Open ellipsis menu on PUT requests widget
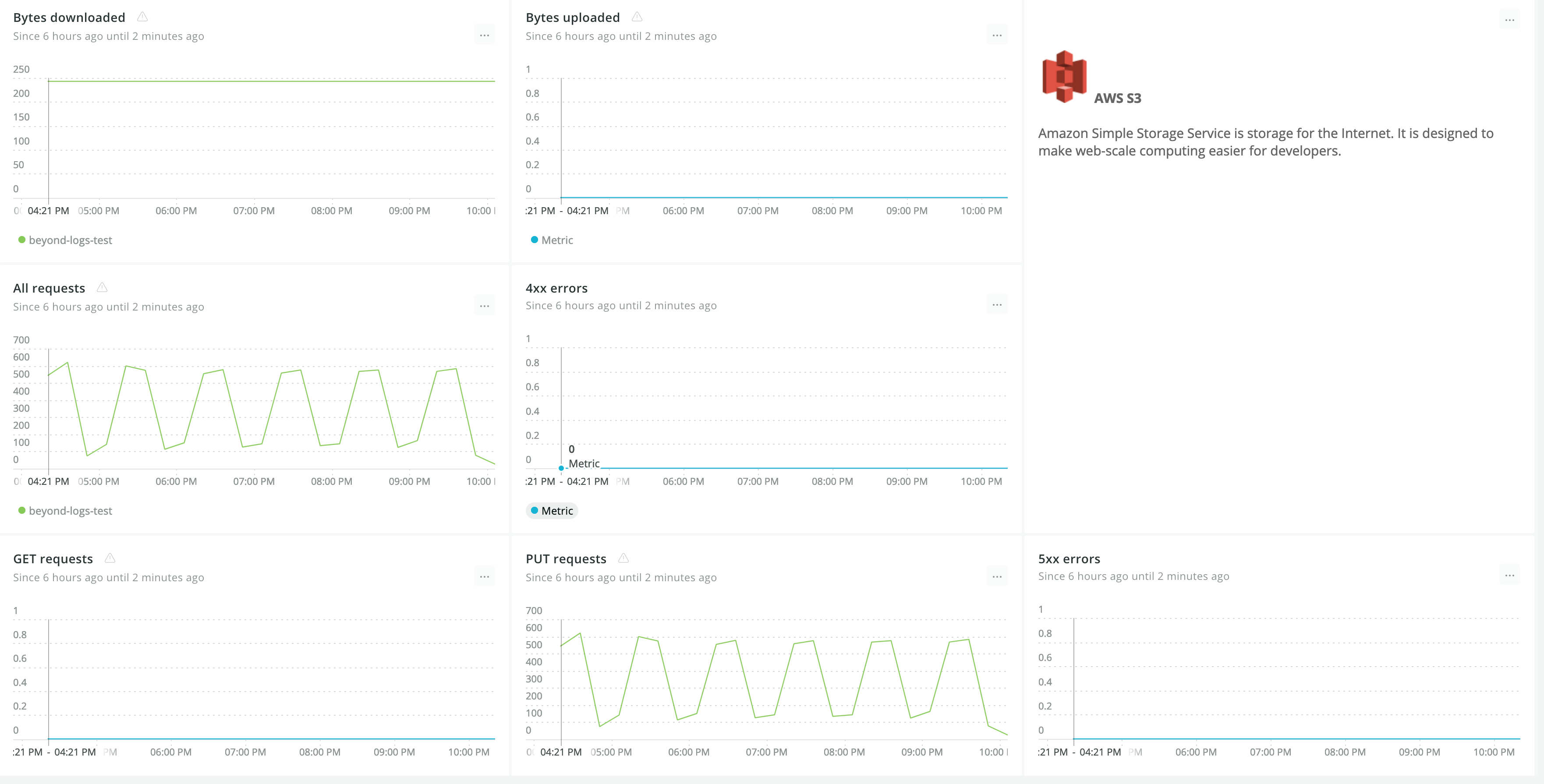1544x784 pixels. click(x=997, y=576)
